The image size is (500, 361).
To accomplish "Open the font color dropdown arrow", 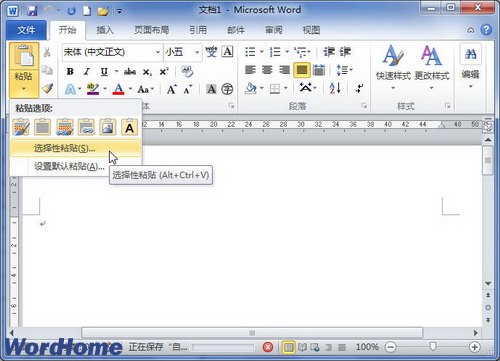I will tap(130, 89).
